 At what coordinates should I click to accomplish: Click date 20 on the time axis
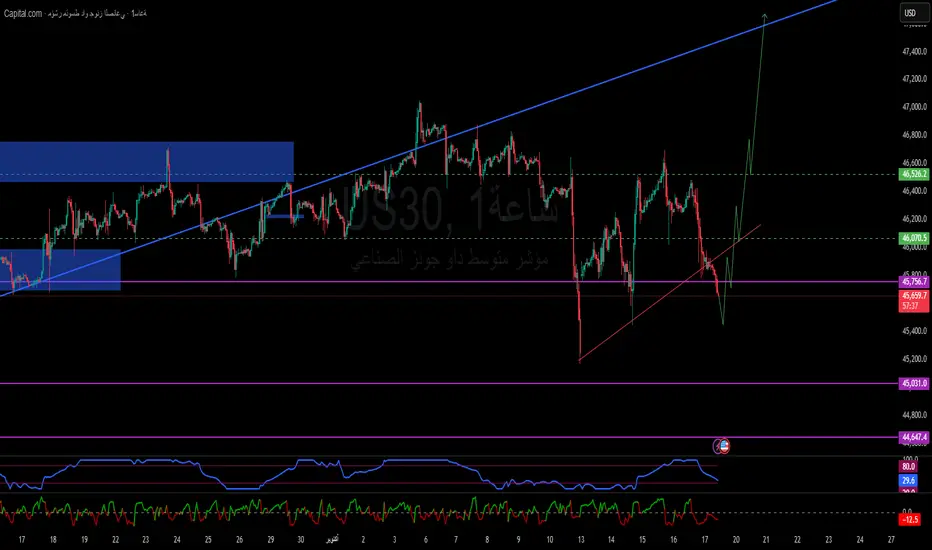point(736,540)
